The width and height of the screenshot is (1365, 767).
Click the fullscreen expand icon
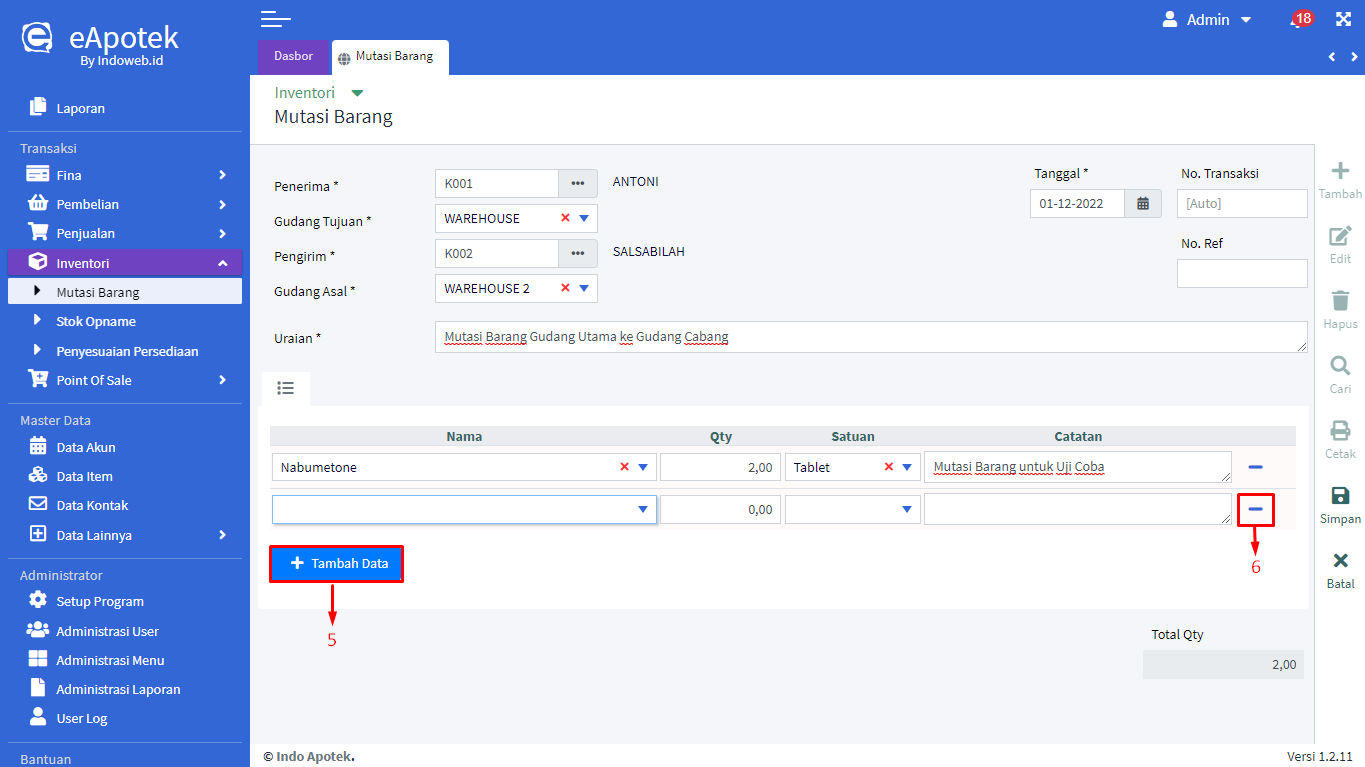pos(1343,19)
